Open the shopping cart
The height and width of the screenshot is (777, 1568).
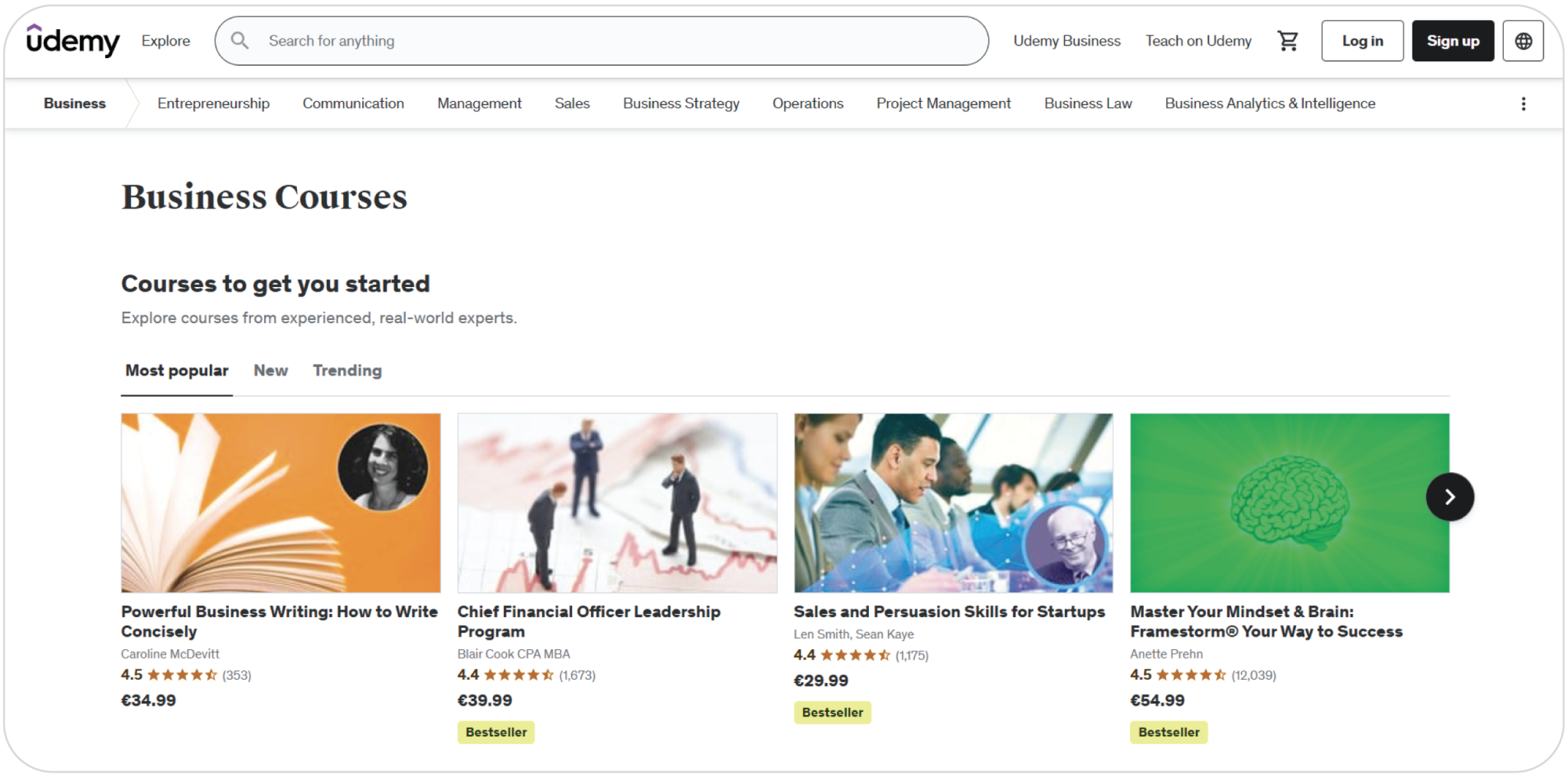(x=1288, y=41)
